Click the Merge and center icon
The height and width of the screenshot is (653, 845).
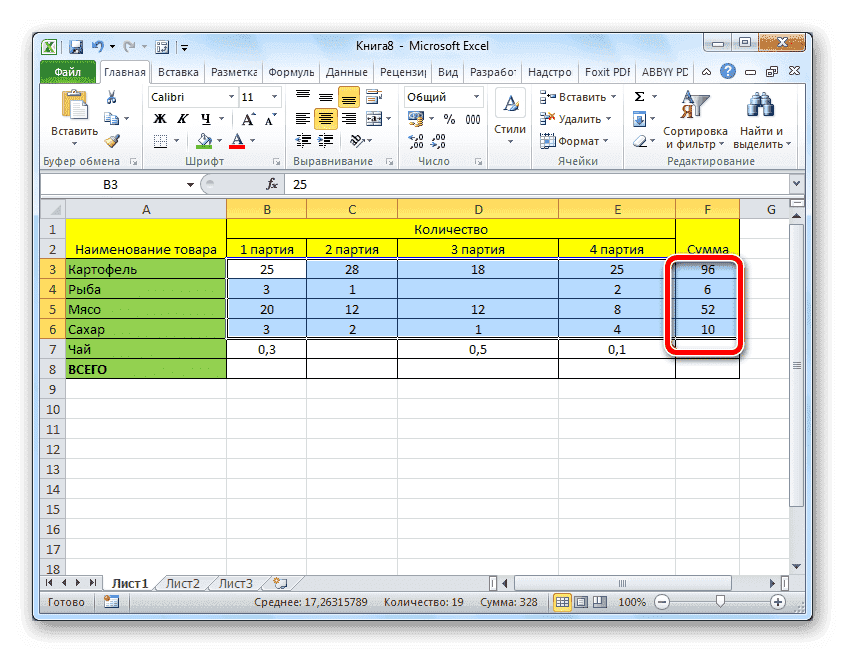coord(373,117)
